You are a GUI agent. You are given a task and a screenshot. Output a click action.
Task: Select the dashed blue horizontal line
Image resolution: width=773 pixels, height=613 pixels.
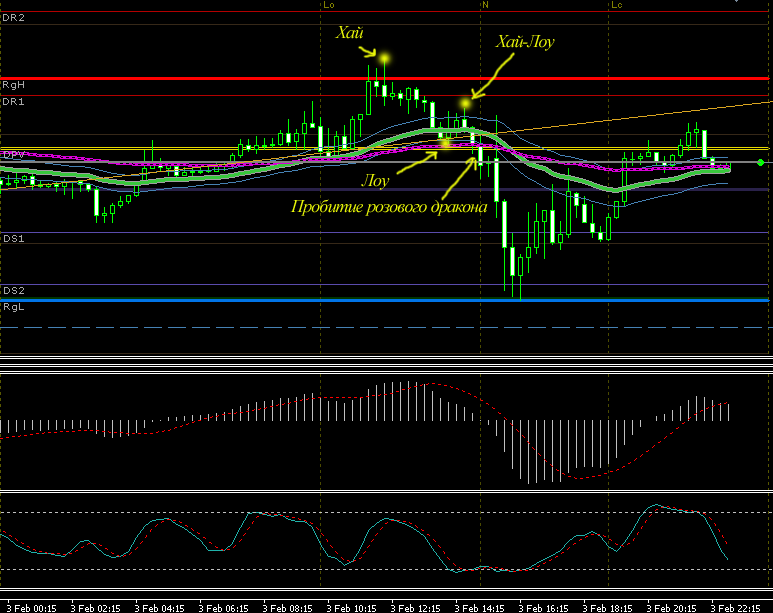(x=386, y=327)
